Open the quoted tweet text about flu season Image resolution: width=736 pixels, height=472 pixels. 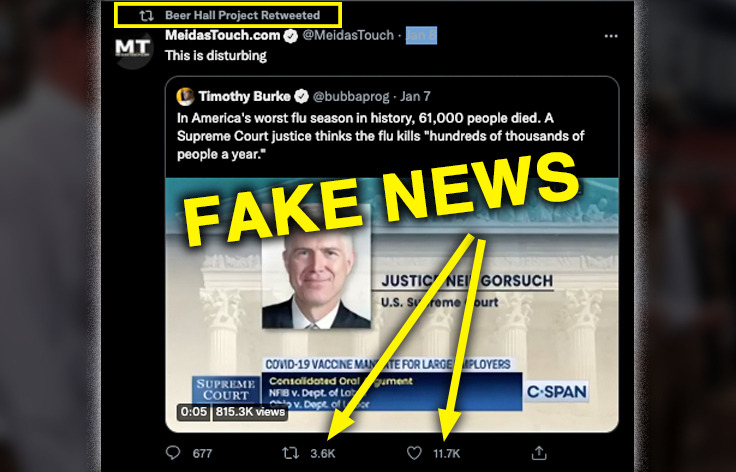pyautogui.click(x=381, y=136)
